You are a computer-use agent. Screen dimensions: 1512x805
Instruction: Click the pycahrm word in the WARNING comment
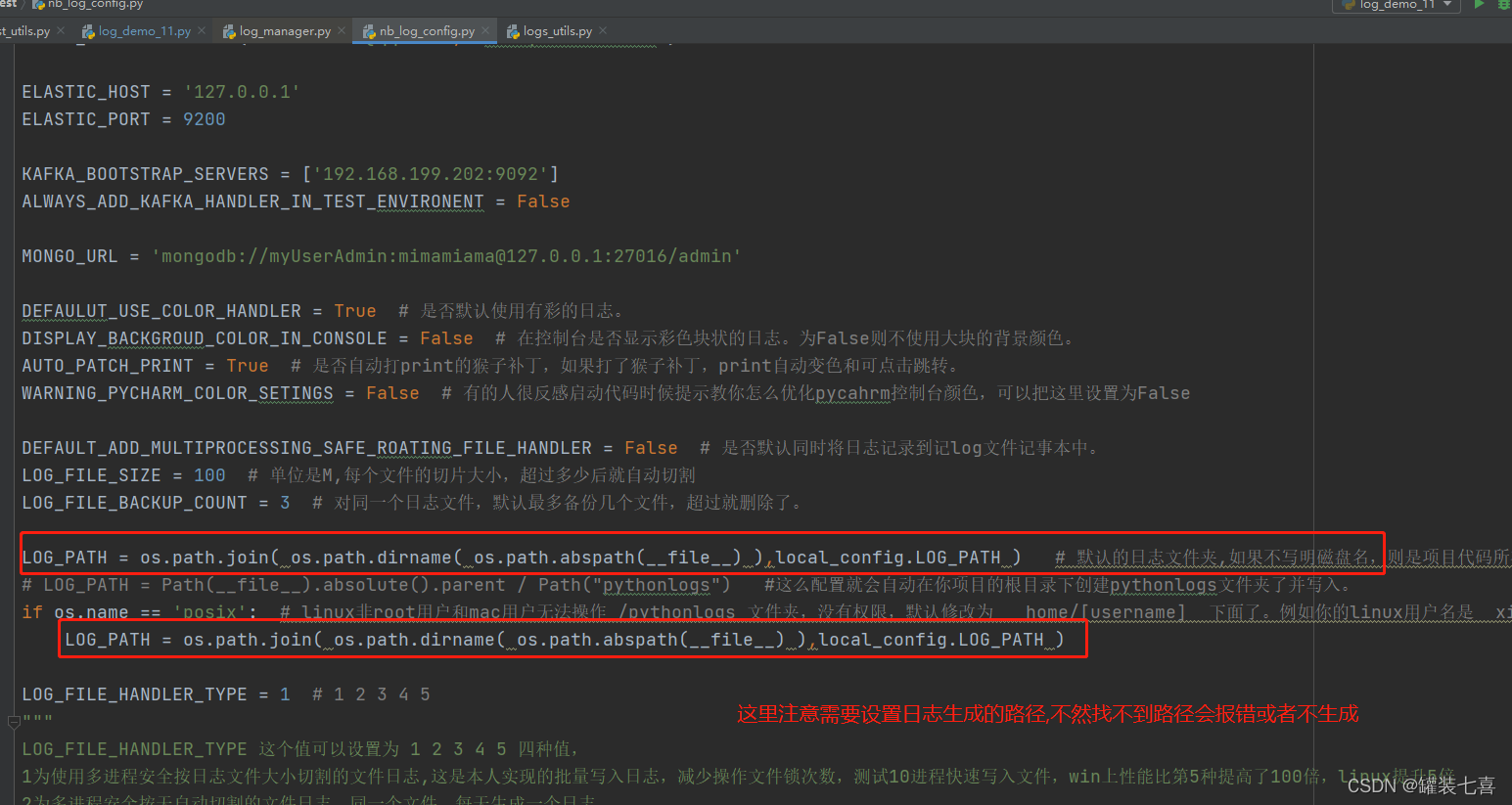(x=852, y=393)
